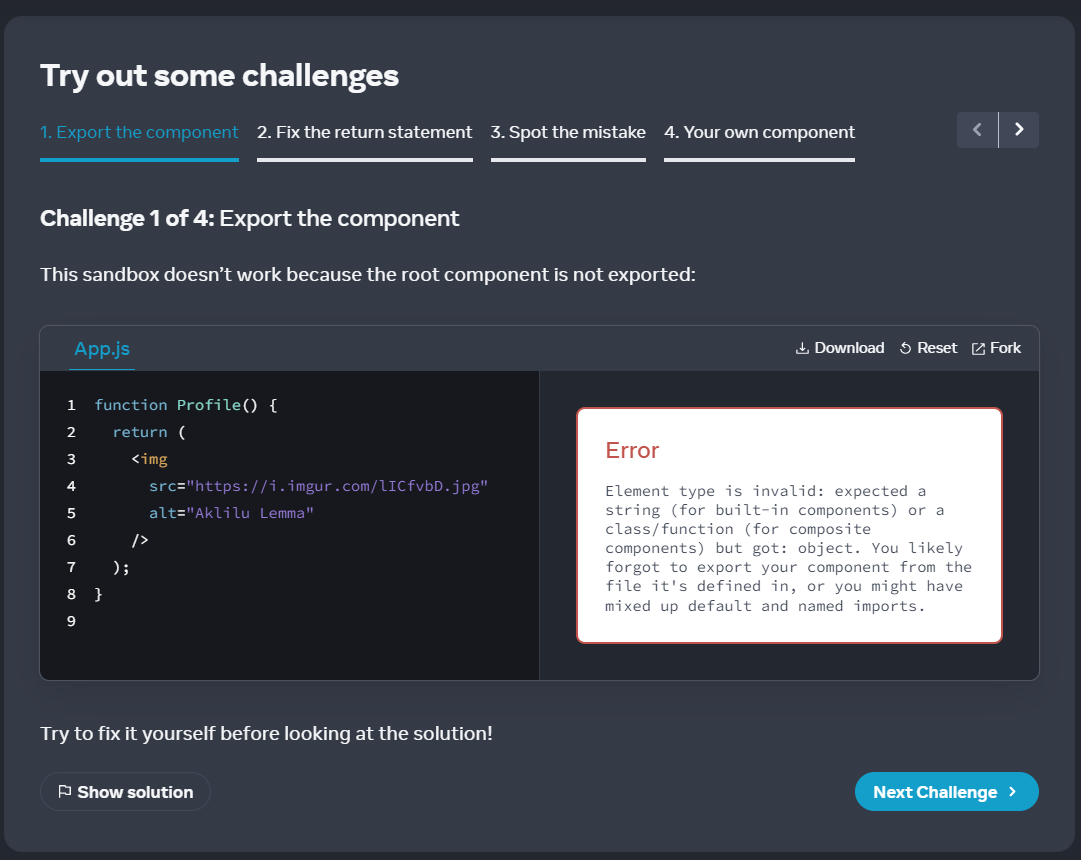
Task: Click the 'return (' code line
Action: tap(149, 432)
